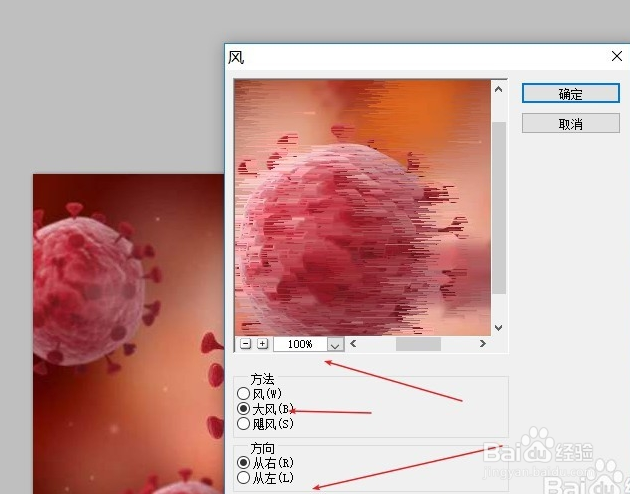630x494 pixels.
Task: Click the vertical preview scrollbar thumb
Action: click(499, 208)
